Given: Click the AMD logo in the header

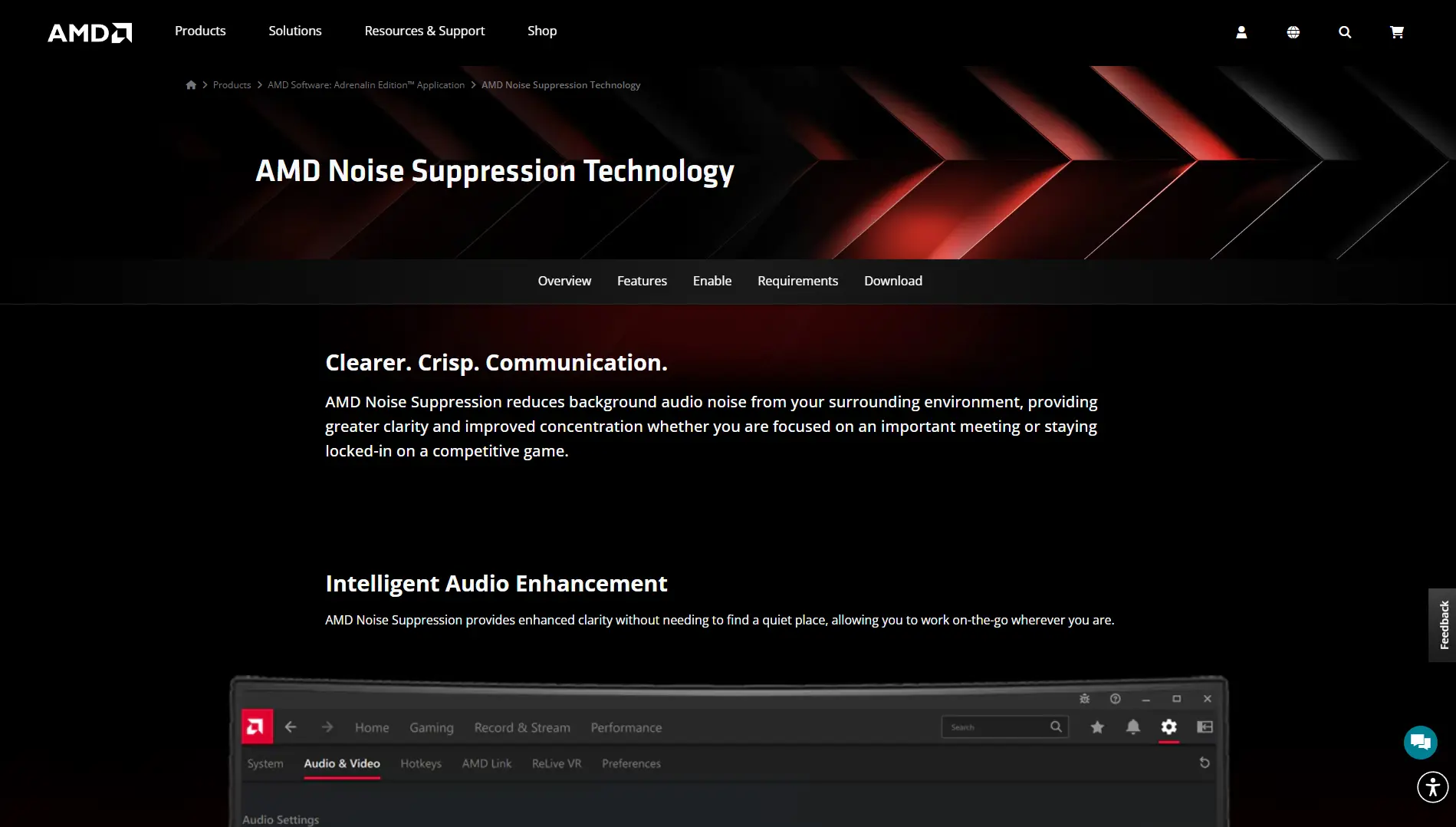Looking at the screenshot, I should point(90,32).
